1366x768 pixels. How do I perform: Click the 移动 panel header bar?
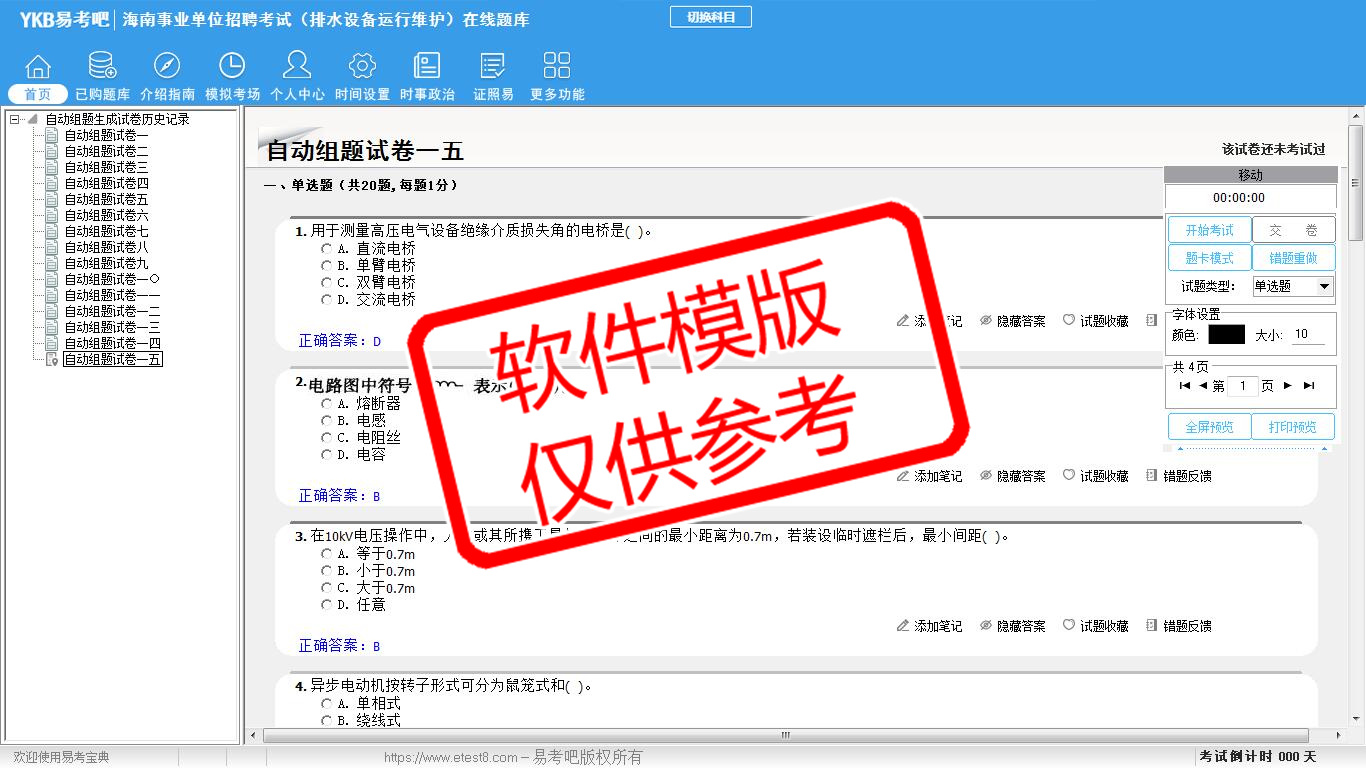pos(1251,175)
